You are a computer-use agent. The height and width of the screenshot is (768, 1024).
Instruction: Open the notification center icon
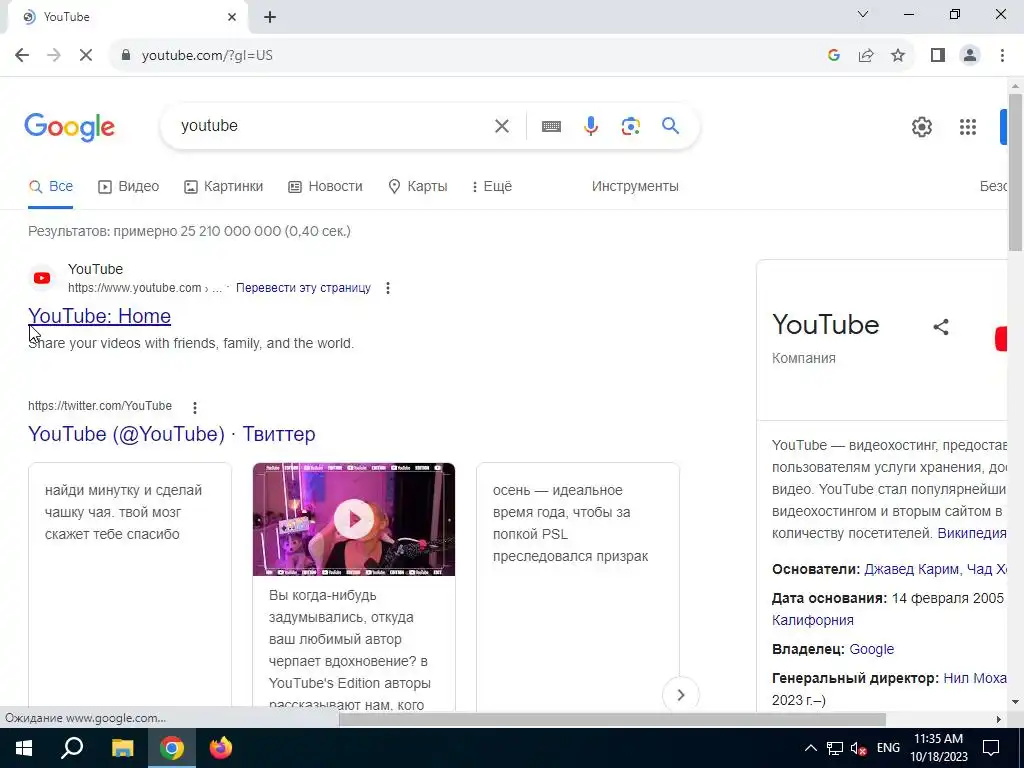pos(991,748)
